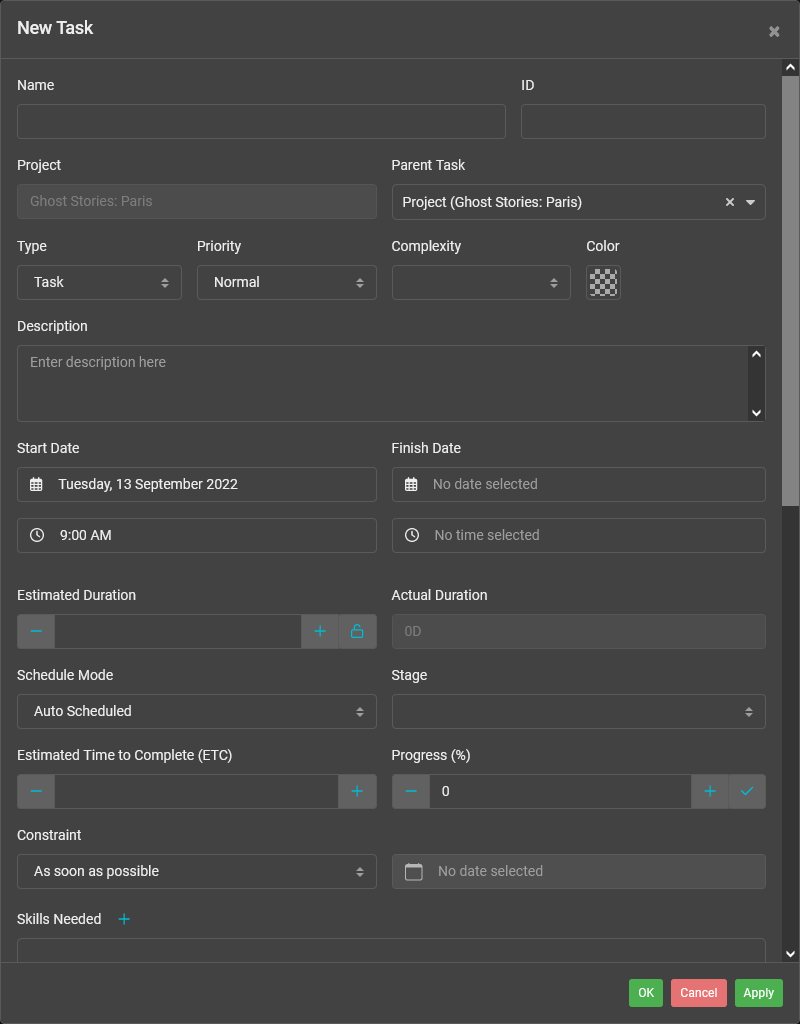Confirm the new task with OK
Screen dimensions: 800x1024
pos(645,993)
